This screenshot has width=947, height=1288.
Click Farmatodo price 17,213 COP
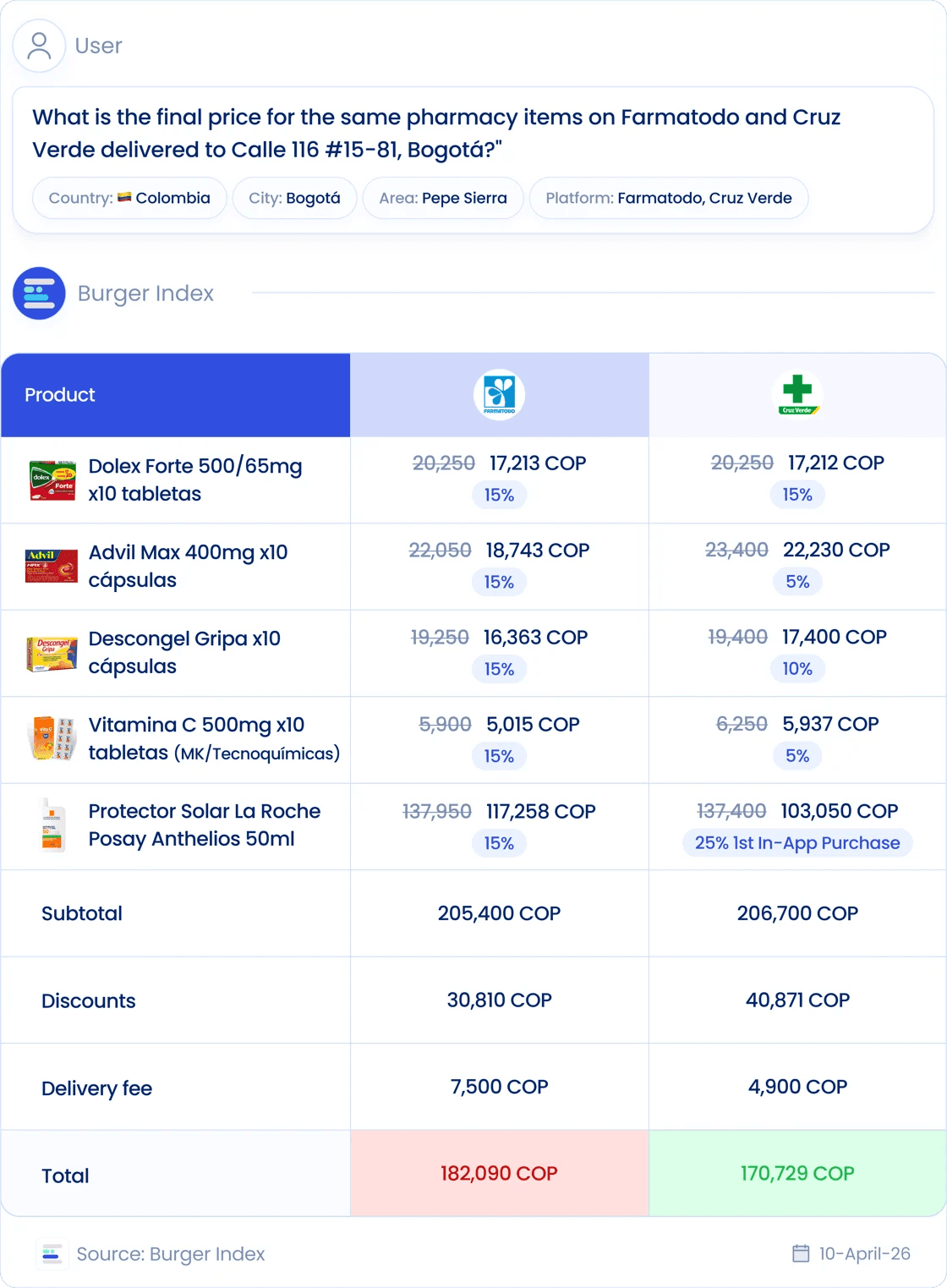pos(538,463)
